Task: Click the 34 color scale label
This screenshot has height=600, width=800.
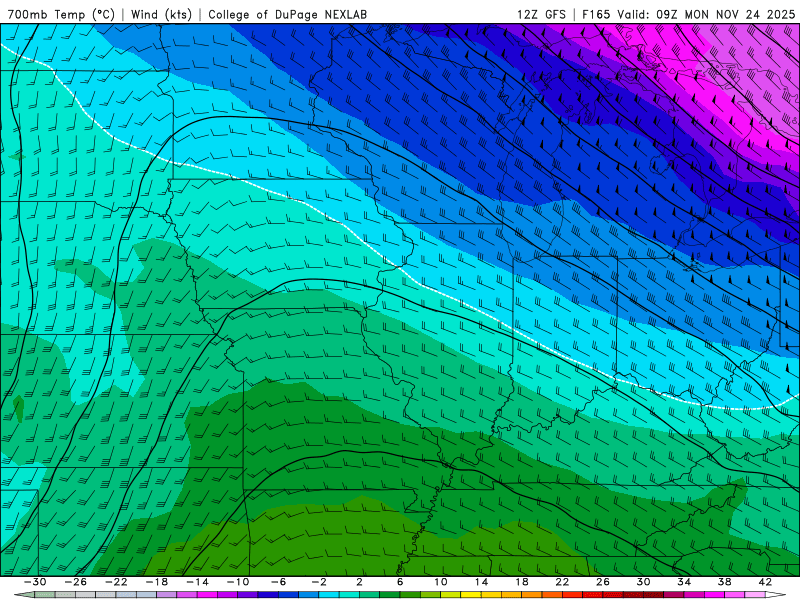Action: point(684,582)
